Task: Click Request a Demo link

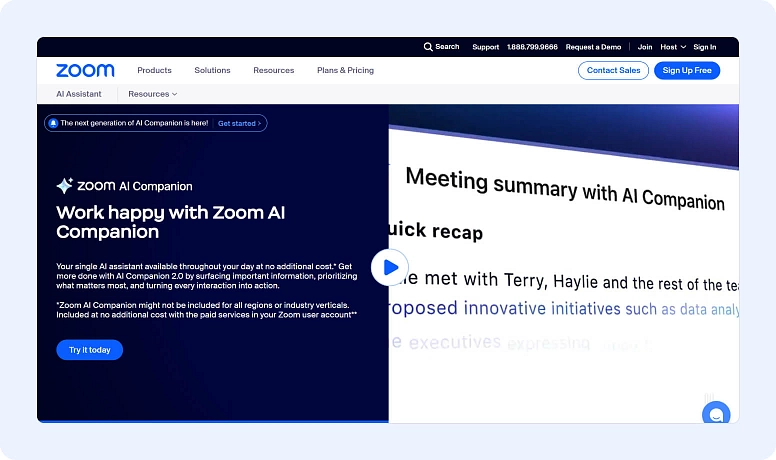Action: tap(593, 47)
